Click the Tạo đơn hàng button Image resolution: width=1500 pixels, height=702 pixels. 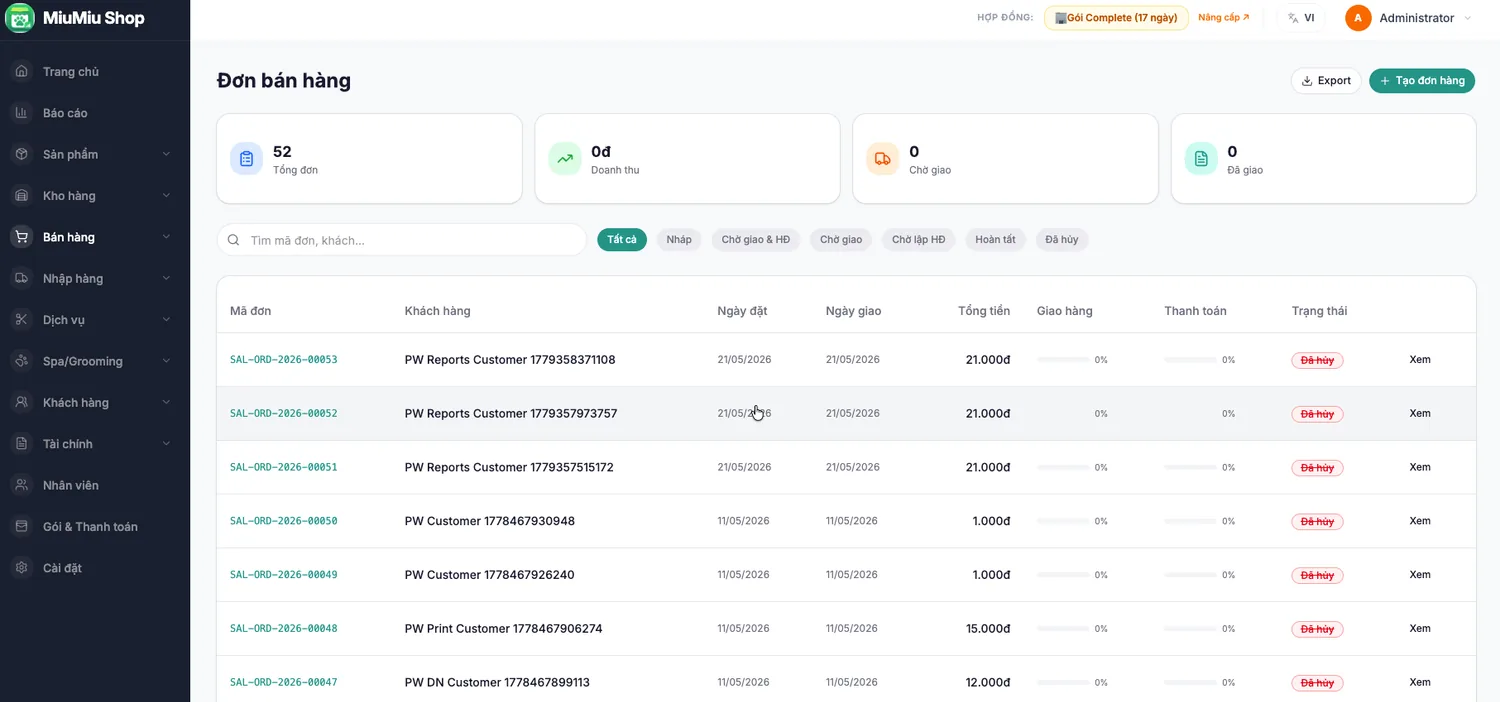coord(1422,81)
